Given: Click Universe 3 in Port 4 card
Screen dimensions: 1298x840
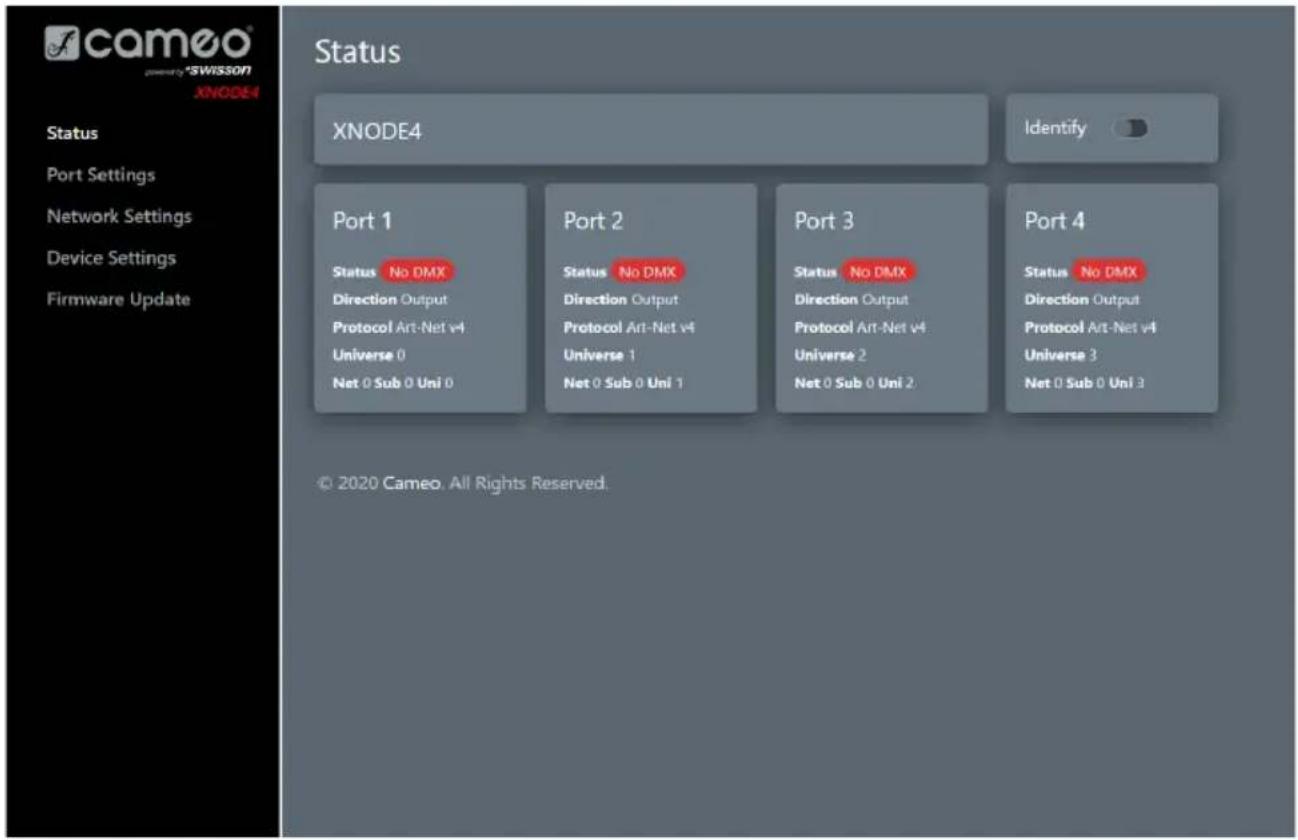Looking at the screenshot, I should pos(1061,355).
